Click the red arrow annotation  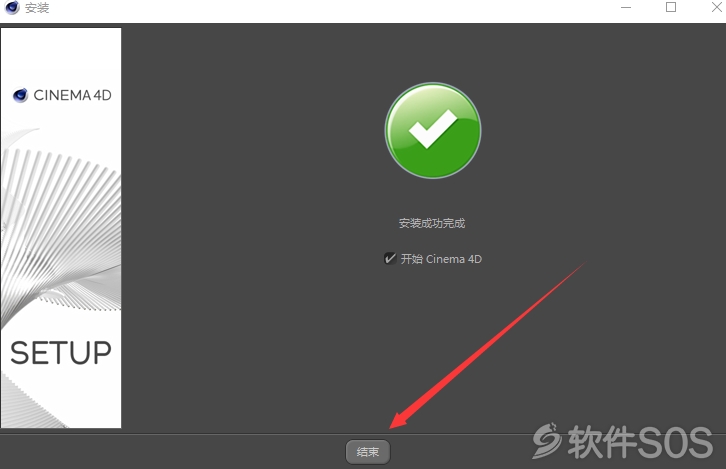487,345
